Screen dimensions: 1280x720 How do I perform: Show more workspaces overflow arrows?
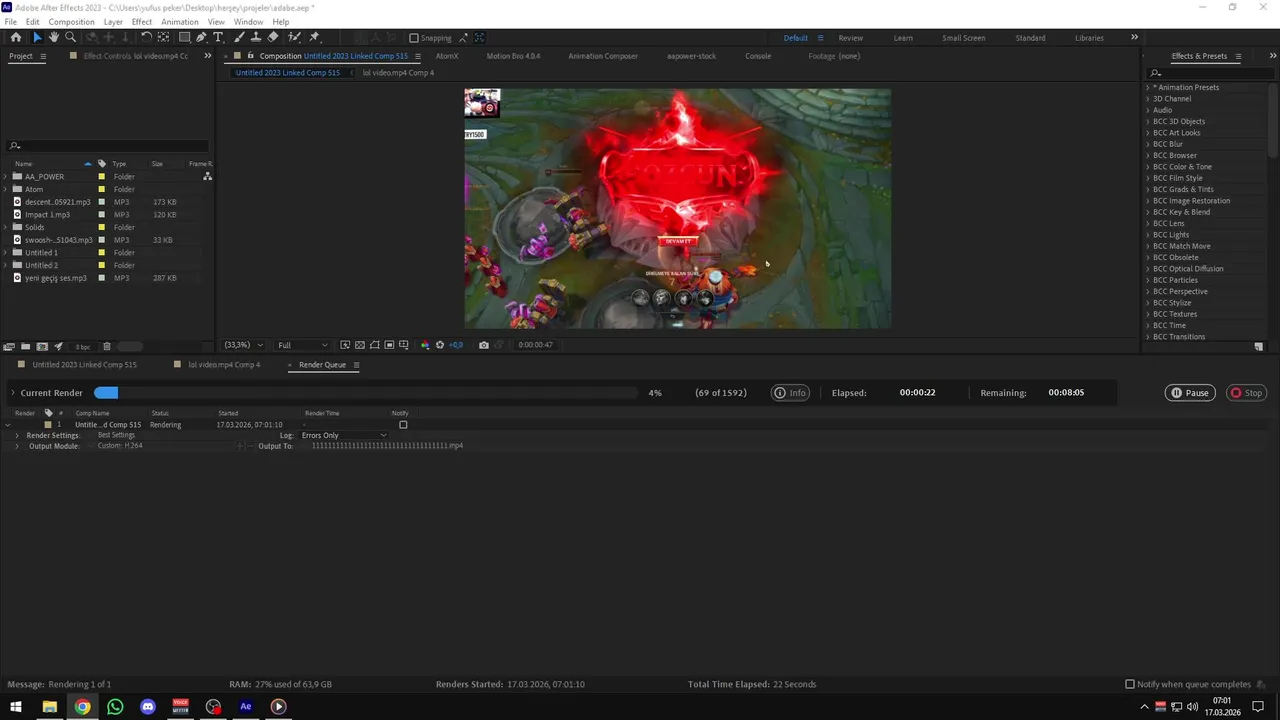point(1134,38)
